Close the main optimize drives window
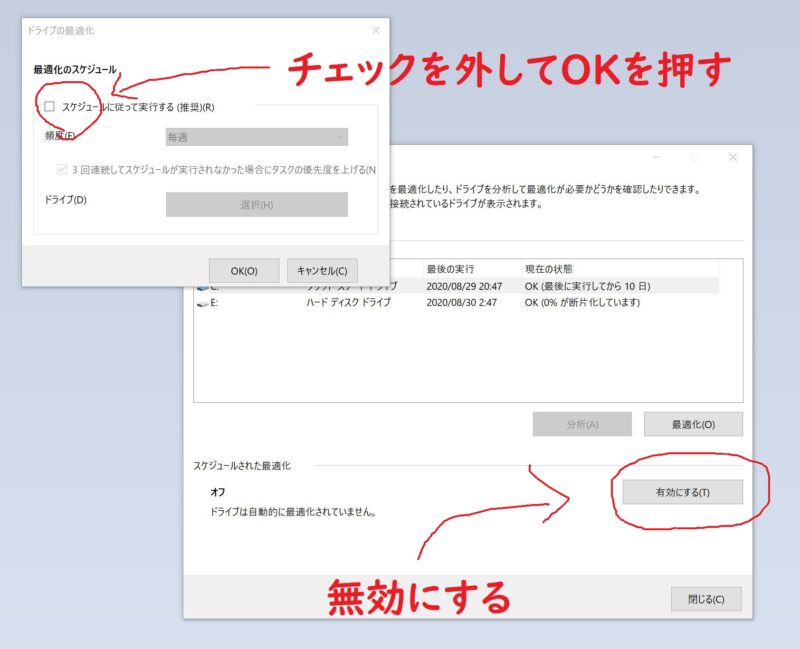This screenshot has width=800, height=649. (733, 157)
